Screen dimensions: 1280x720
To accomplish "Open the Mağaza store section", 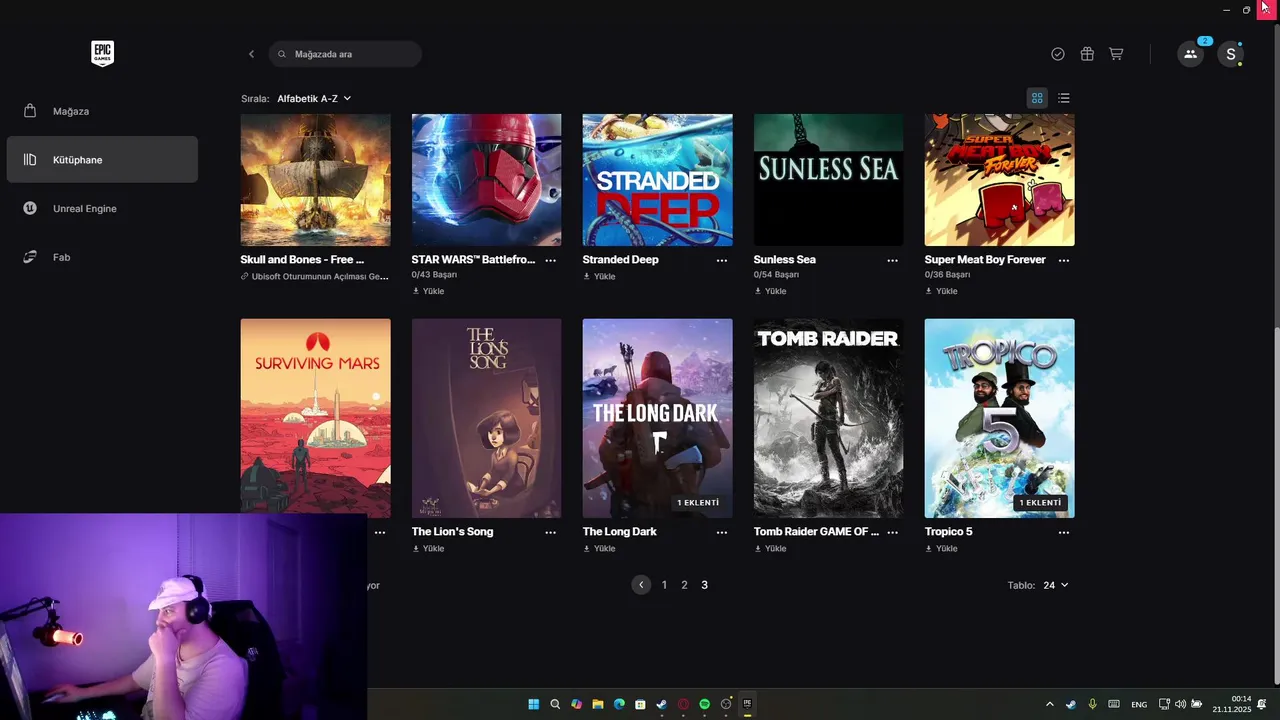I will [x=102, y=111].
